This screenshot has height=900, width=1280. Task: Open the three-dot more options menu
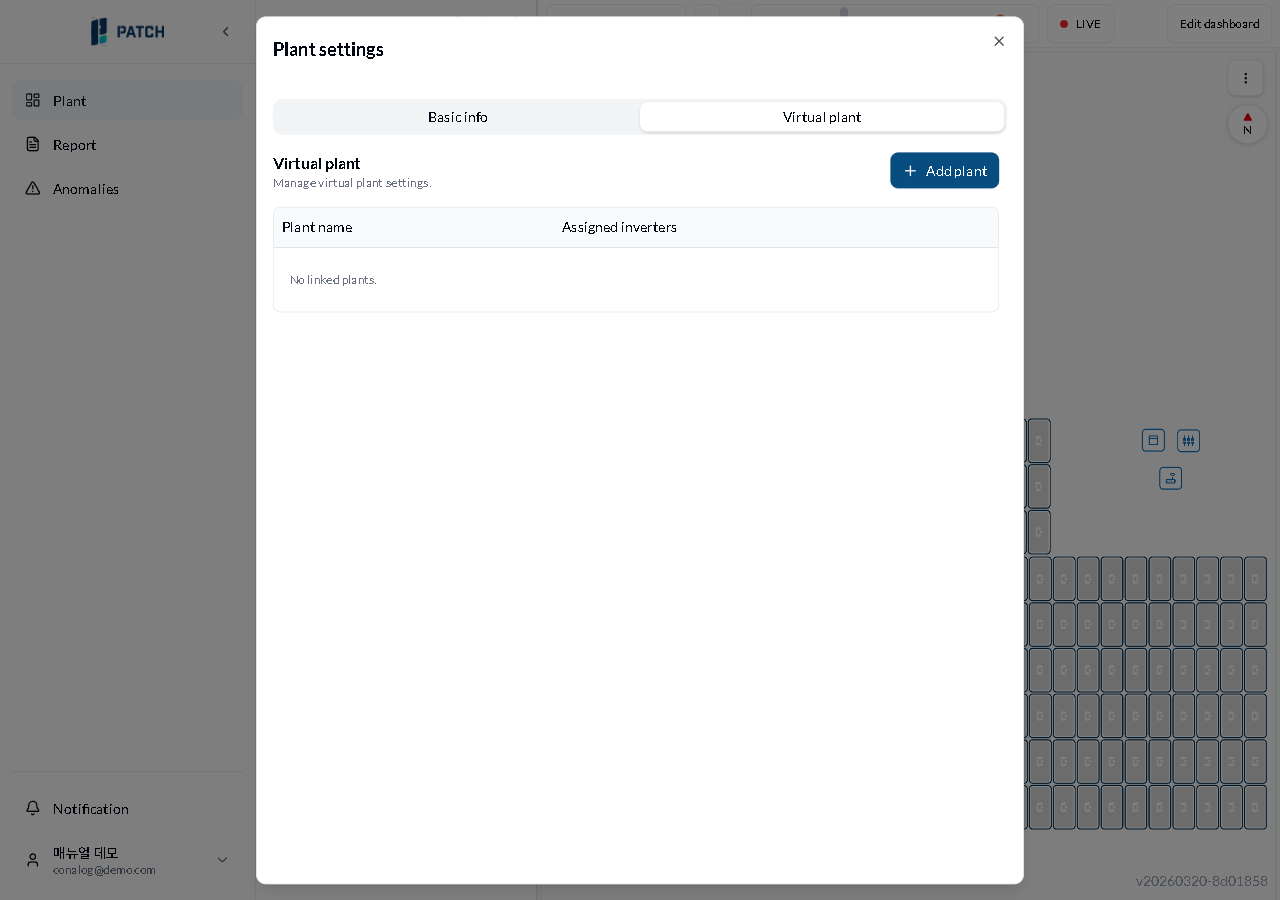tap(1245, 78)
